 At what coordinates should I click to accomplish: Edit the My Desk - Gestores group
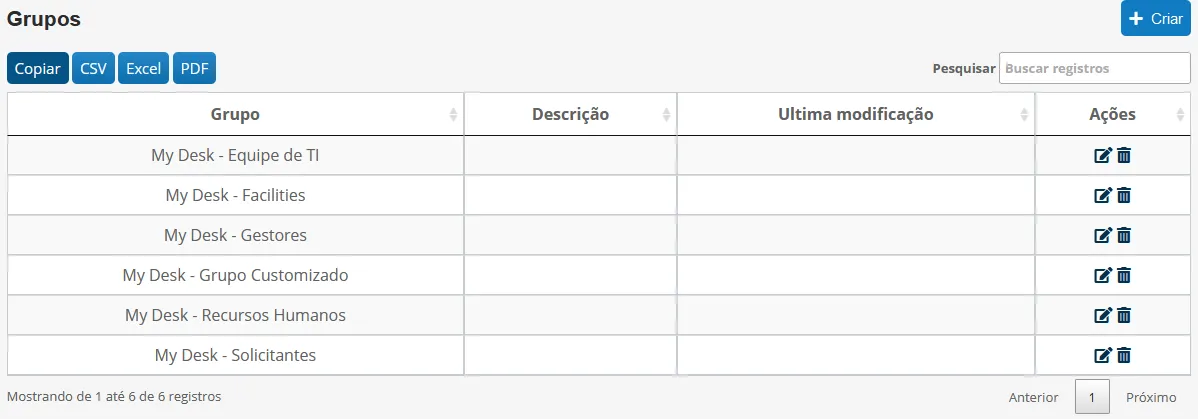point(1102,235)
